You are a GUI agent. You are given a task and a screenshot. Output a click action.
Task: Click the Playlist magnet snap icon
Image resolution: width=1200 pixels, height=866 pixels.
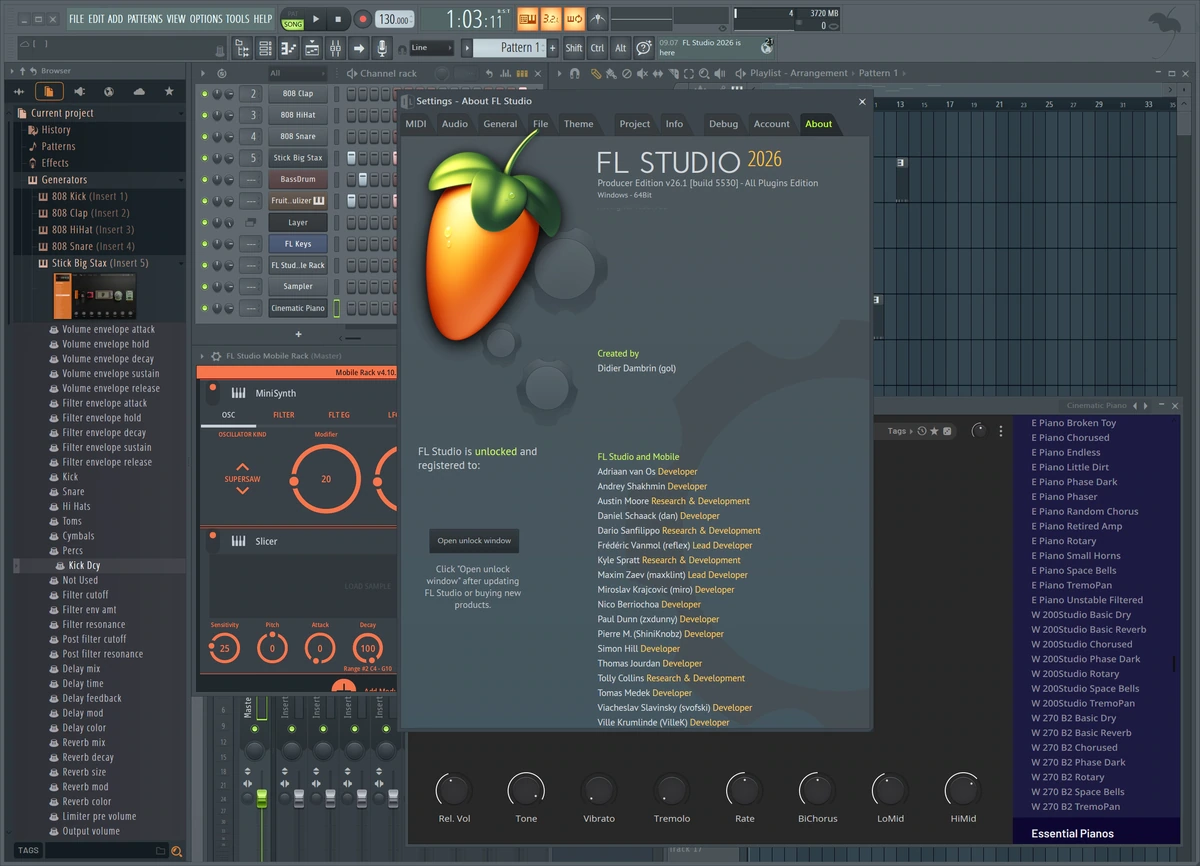[574, 74]
